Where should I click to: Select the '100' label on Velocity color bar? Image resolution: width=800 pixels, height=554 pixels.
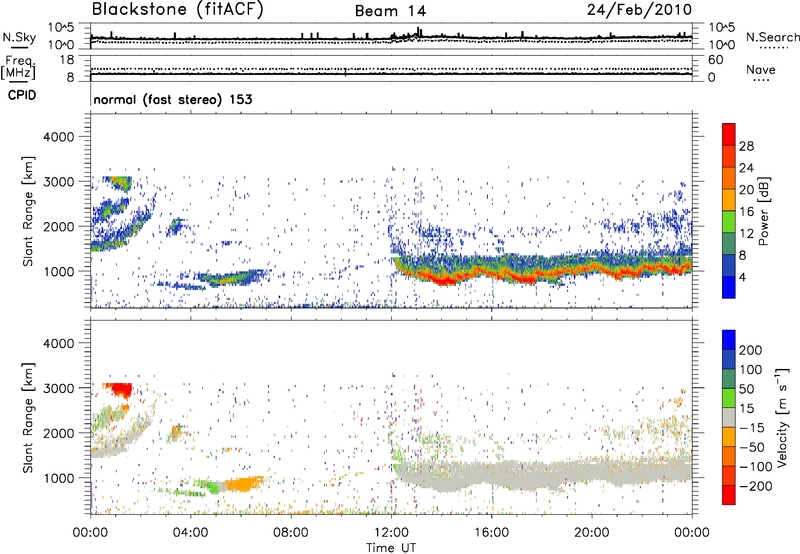751,369
